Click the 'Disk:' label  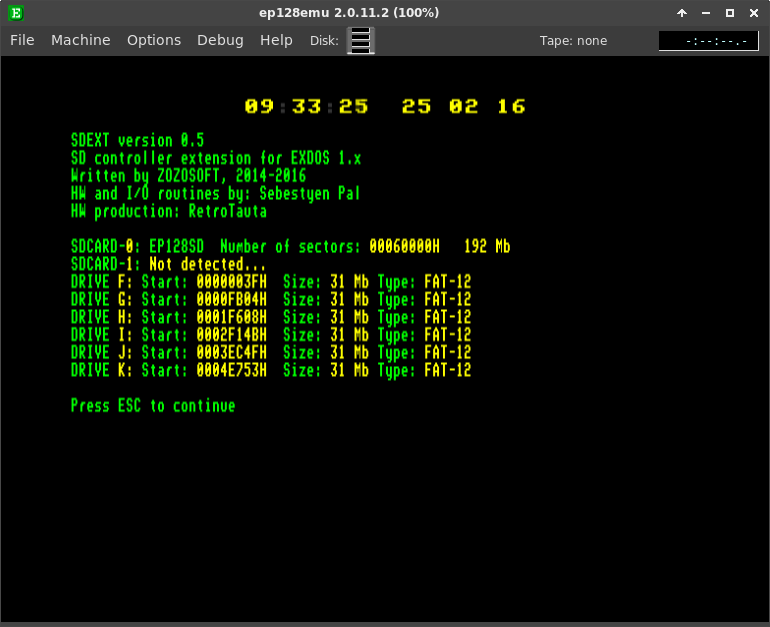[324, 41]
